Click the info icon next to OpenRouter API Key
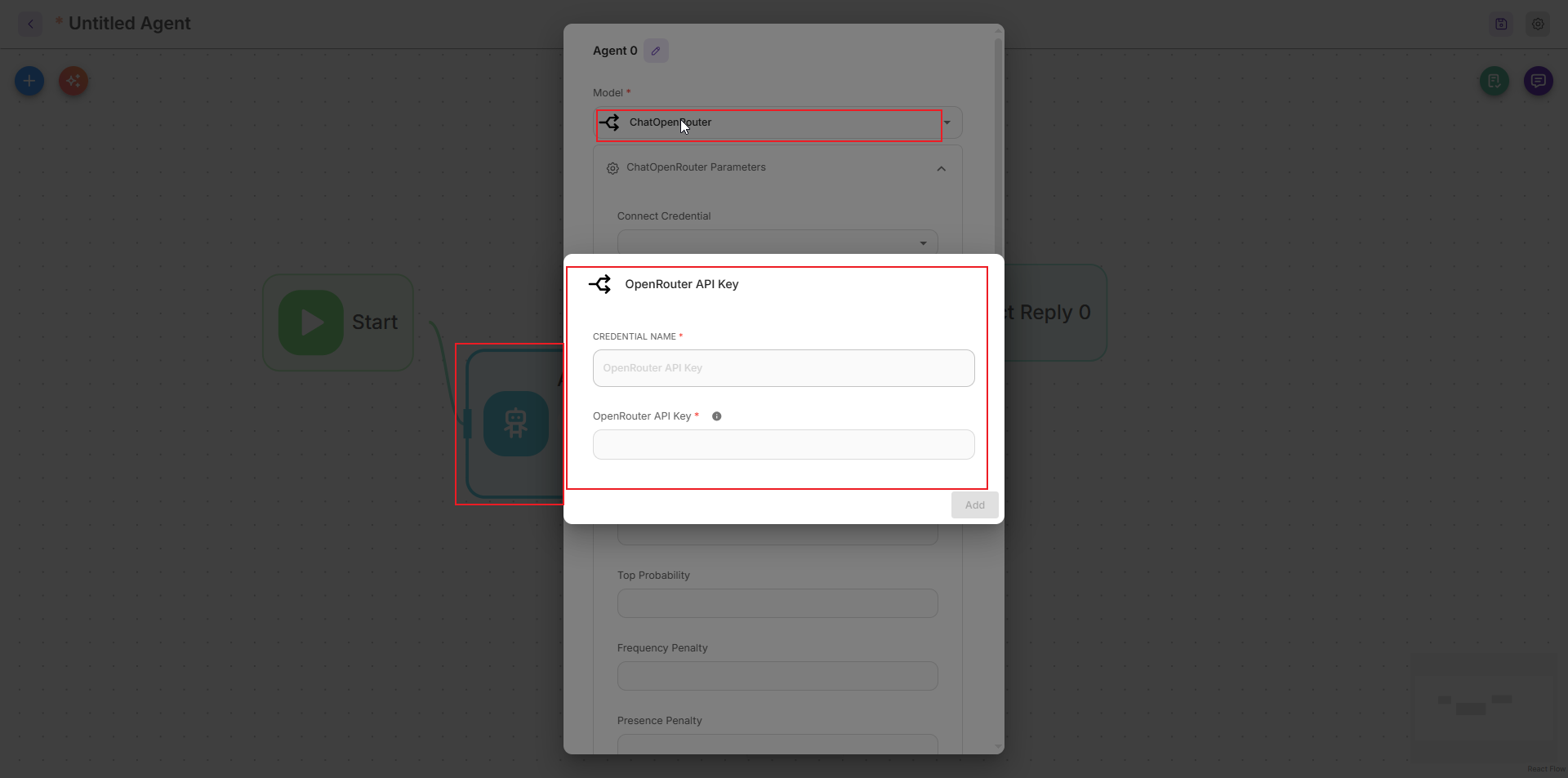This screenshot has height=778, width=1568. point(716,416)
